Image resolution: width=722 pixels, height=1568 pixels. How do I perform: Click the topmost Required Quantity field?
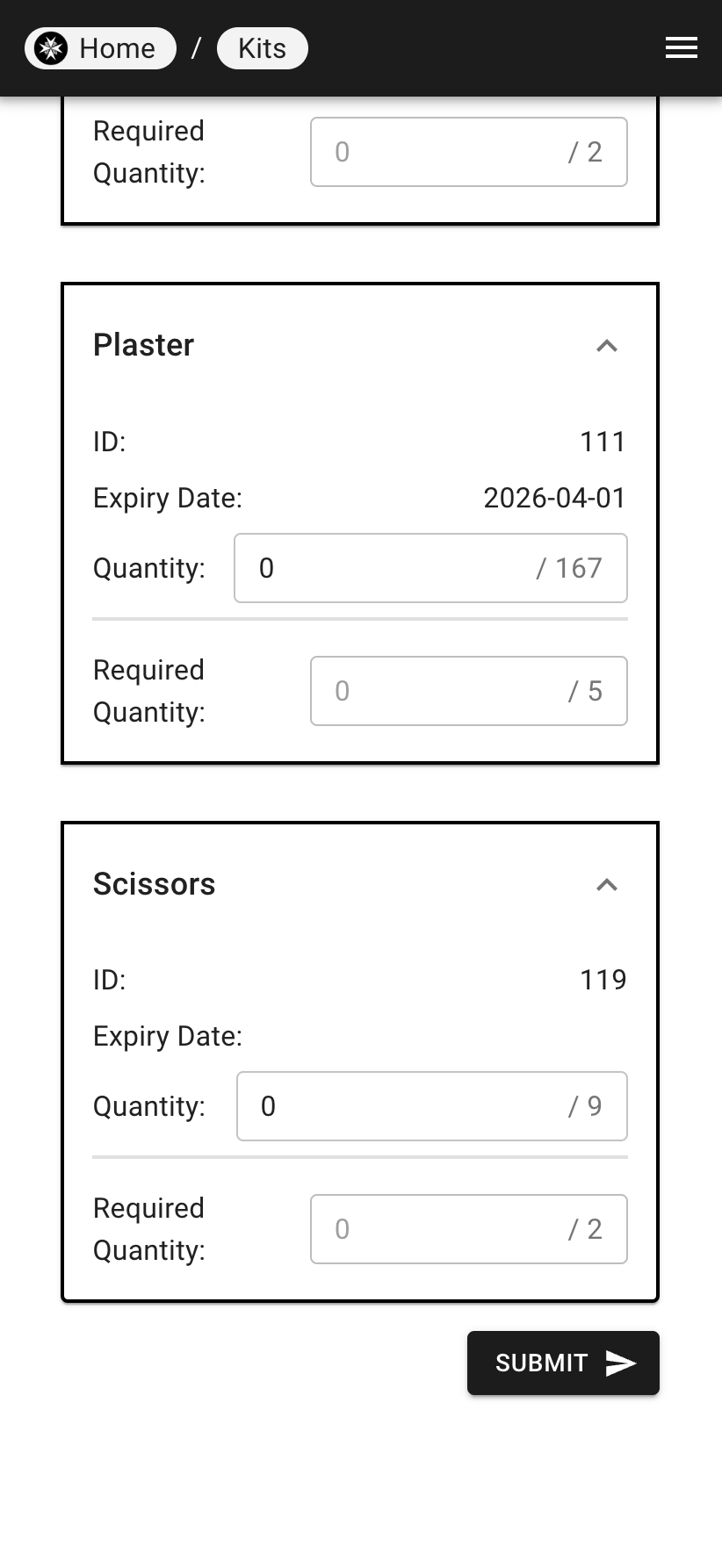pyautogui.click(x=469, y=152)
